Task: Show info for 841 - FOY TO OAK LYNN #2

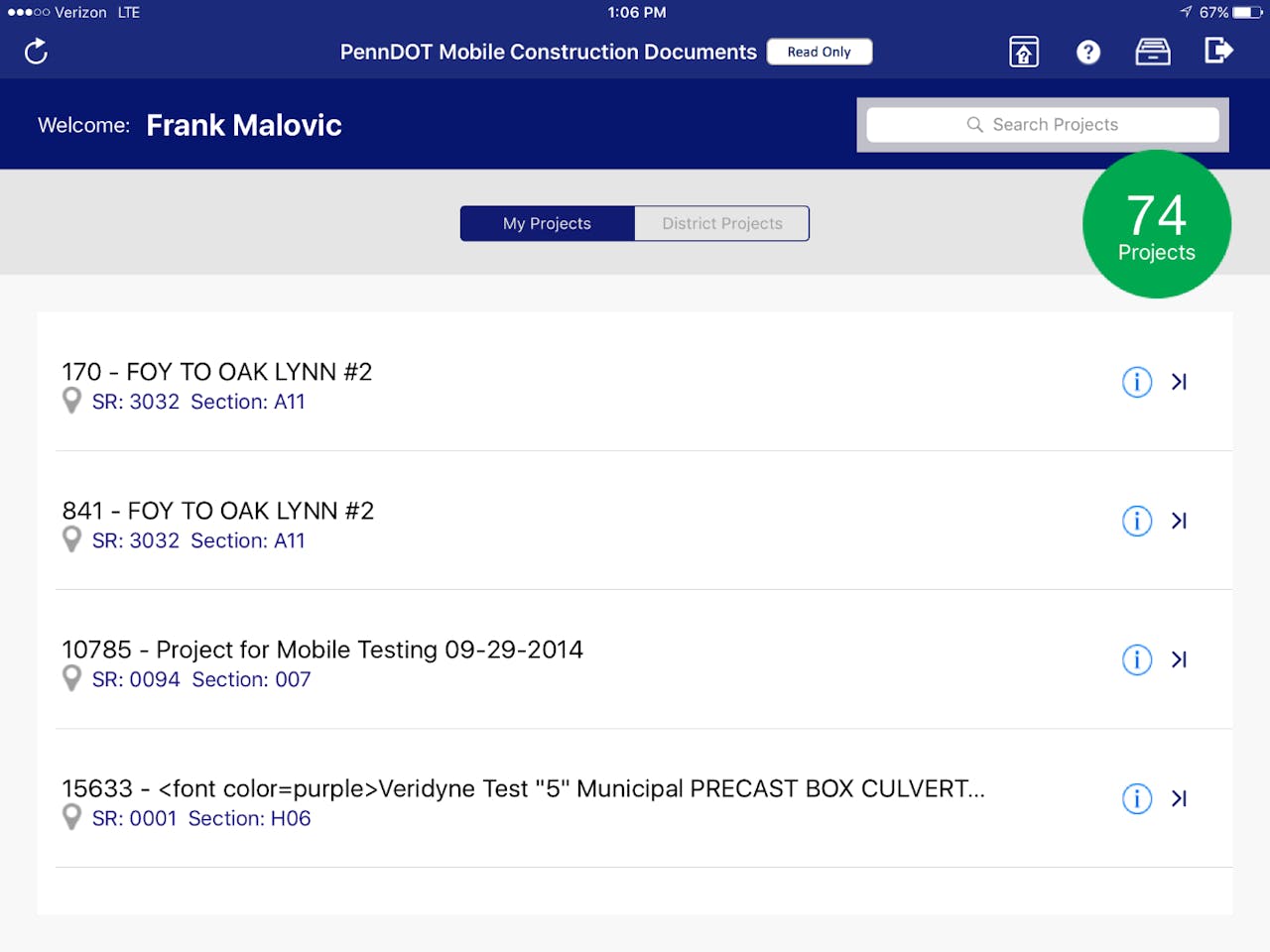Action: click(x=1137, y=521)
